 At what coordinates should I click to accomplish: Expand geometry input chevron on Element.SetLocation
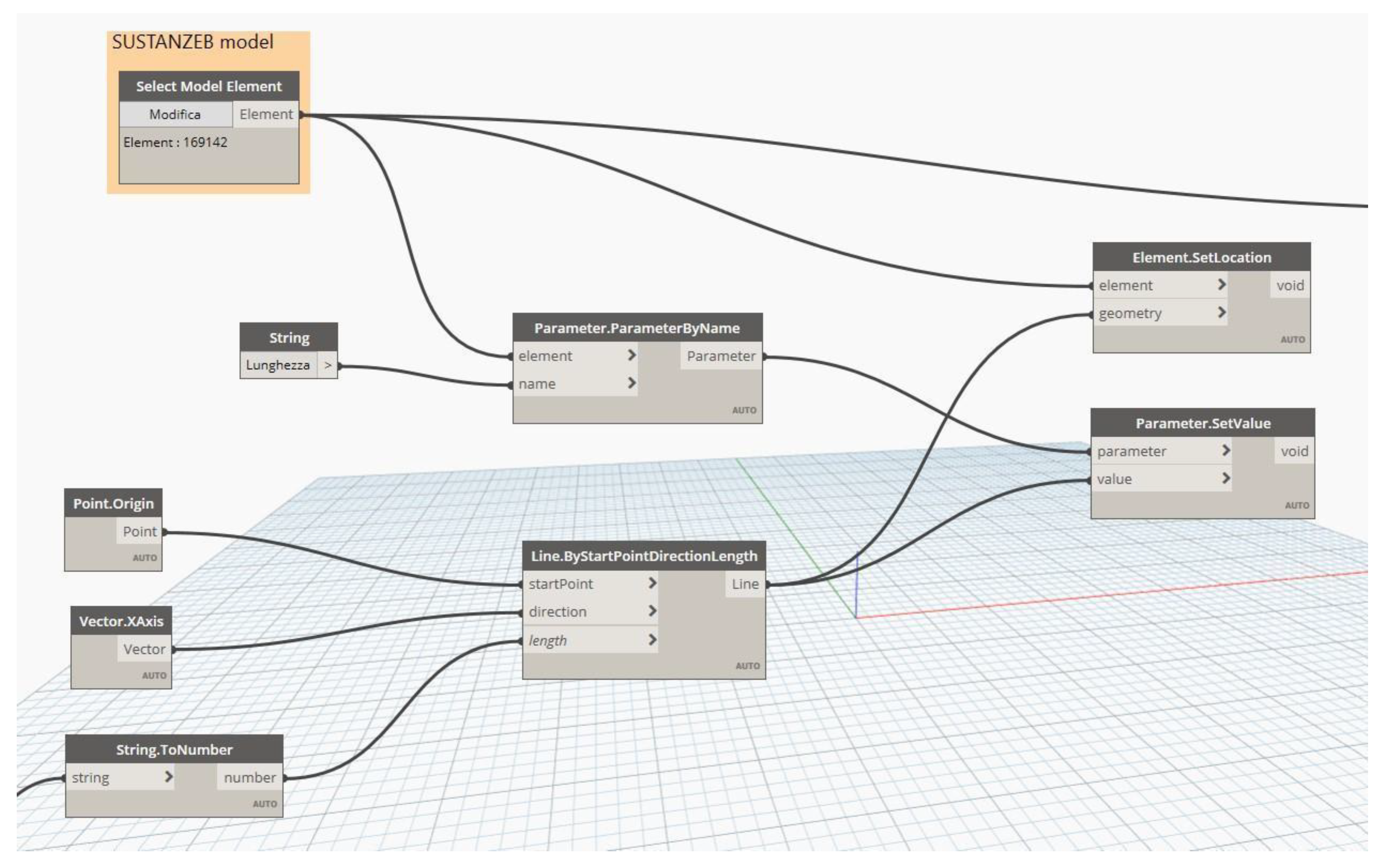coord(1221,312)
